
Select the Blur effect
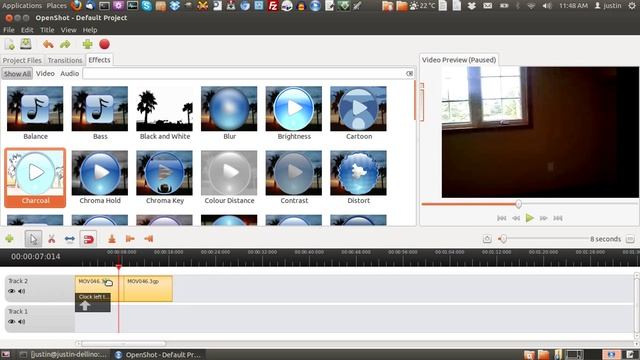(x=229, y=113)
